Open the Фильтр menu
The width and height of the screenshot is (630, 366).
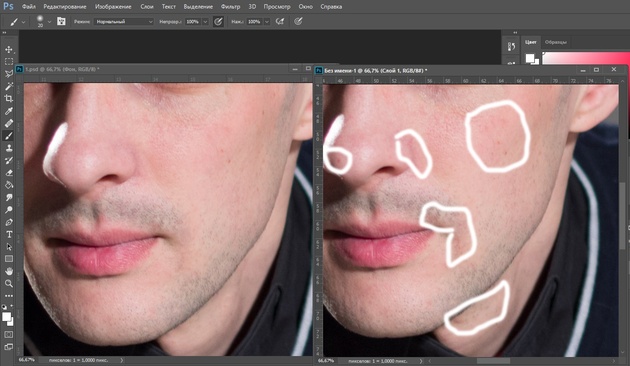tap(230, 6)
